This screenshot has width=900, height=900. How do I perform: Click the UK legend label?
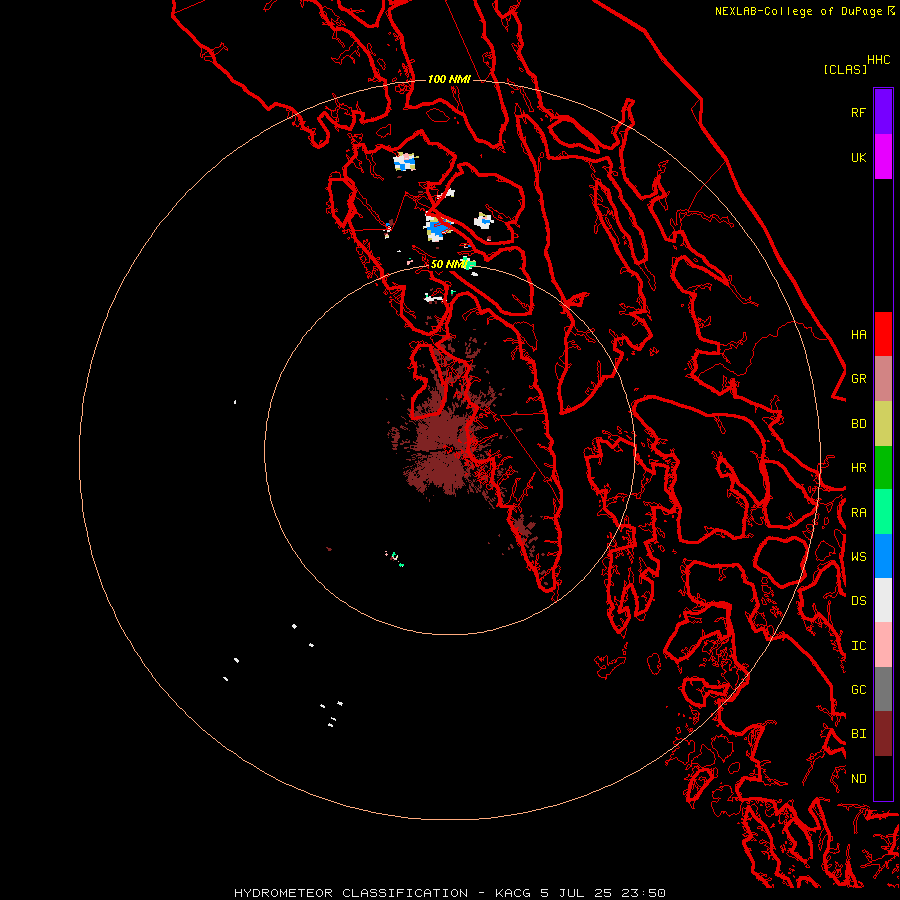click(x=859, y=157)
